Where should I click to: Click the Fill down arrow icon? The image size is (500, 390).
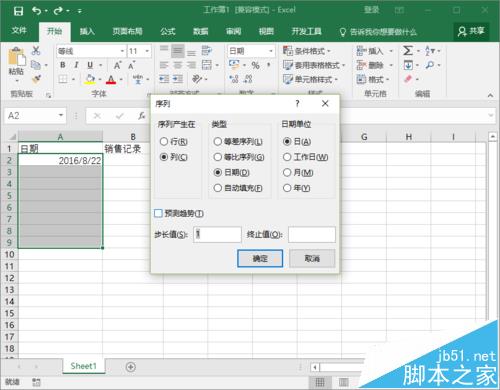[x=408, y=65]
